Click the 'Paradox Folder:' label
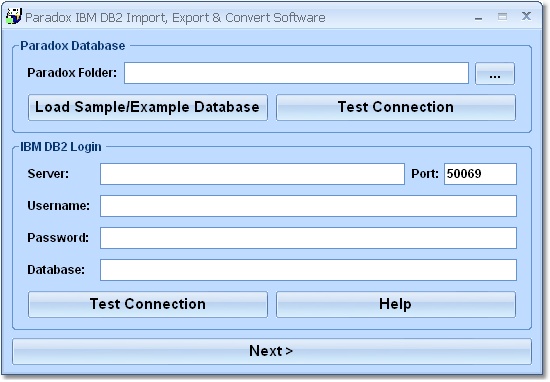This screenshot has width=550, height=382. [x=72, y=73]
